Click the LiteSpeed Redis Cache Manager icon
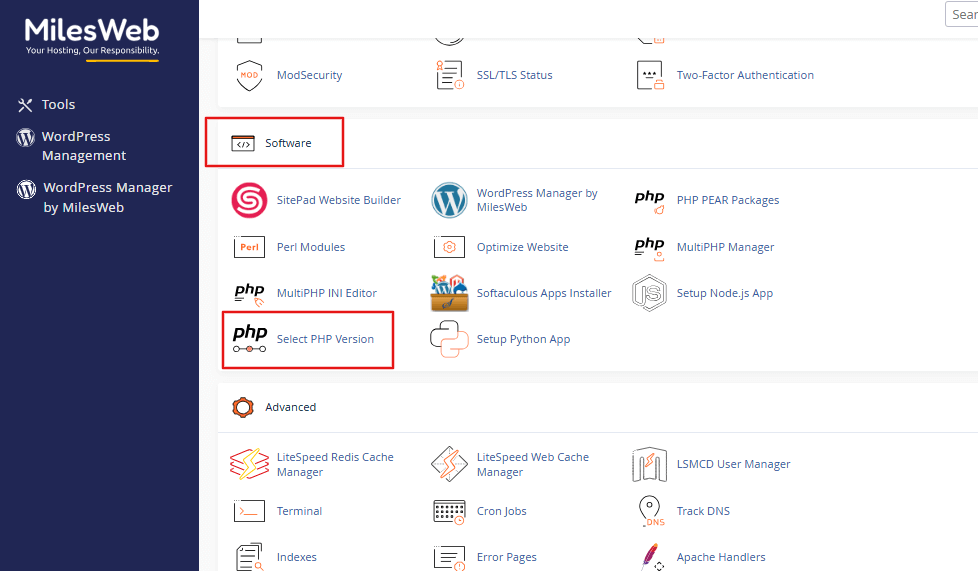 249,464
